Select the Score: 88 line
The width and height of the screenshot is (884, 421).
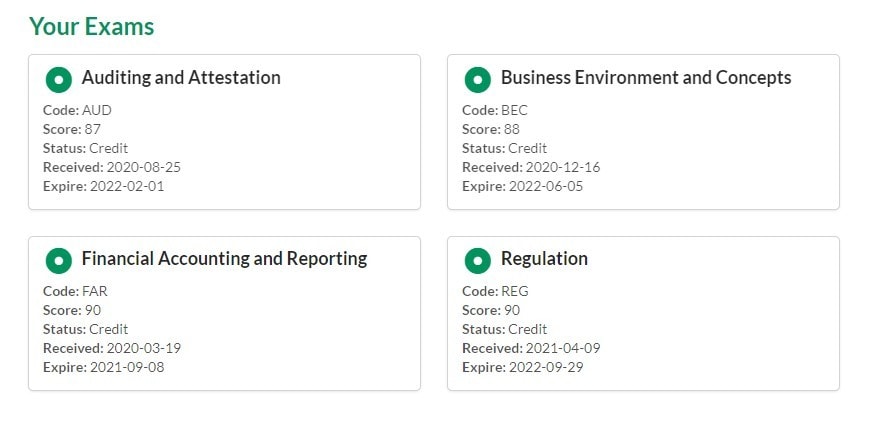490,129
